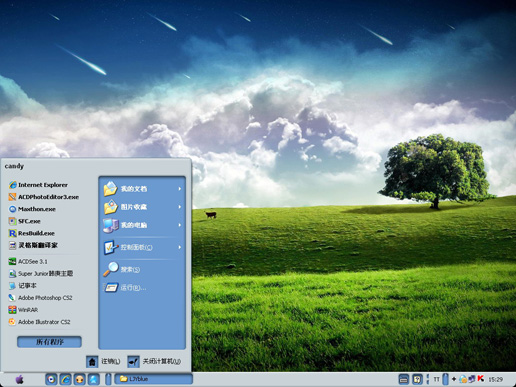Image resolution: width=516 pixels, height=387 pixels.
Task: Click the network computers tray icon
Action: point(472,379)
